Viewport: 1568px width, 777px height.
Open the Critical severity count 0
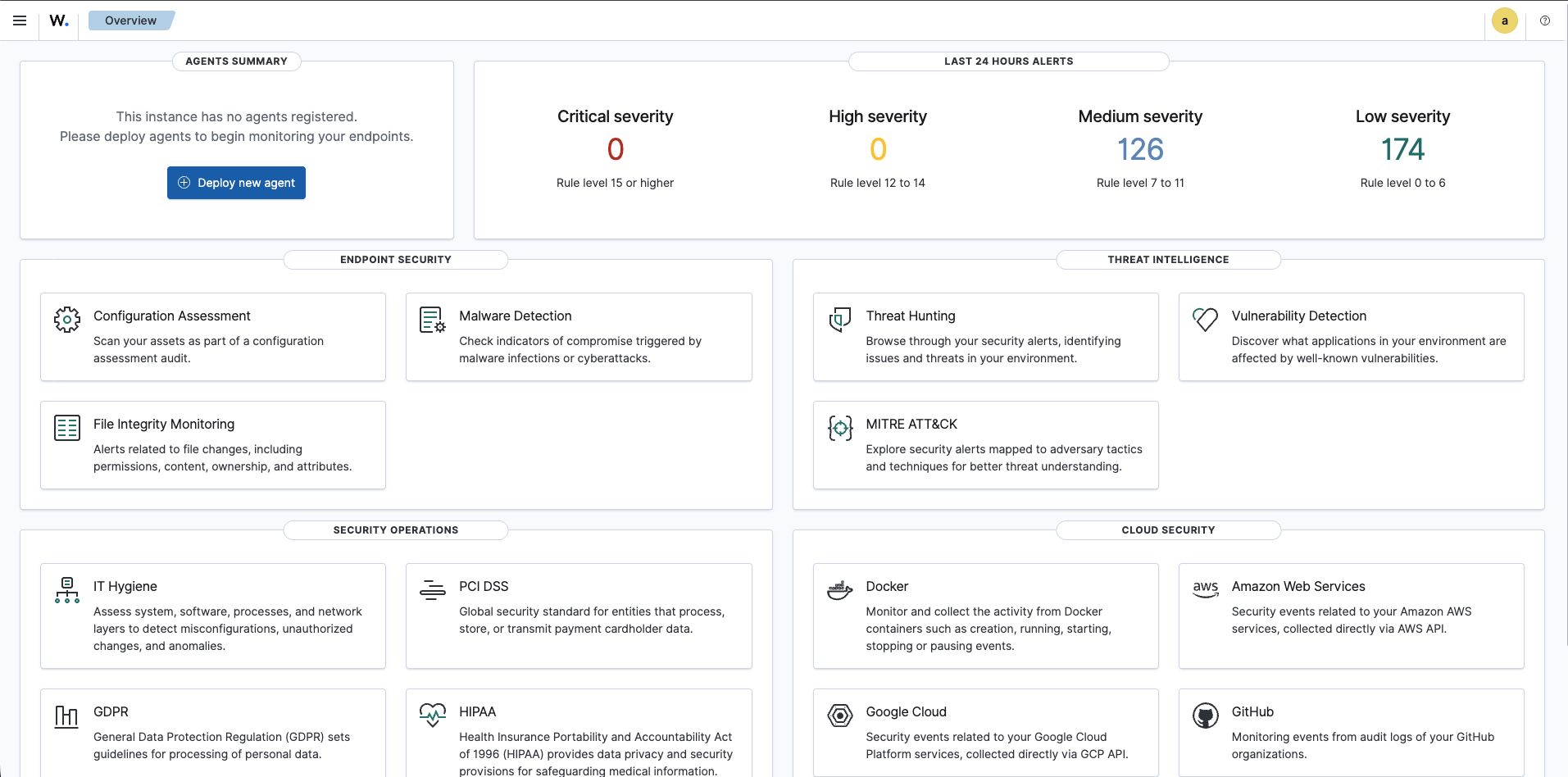(x=616, y=149)
